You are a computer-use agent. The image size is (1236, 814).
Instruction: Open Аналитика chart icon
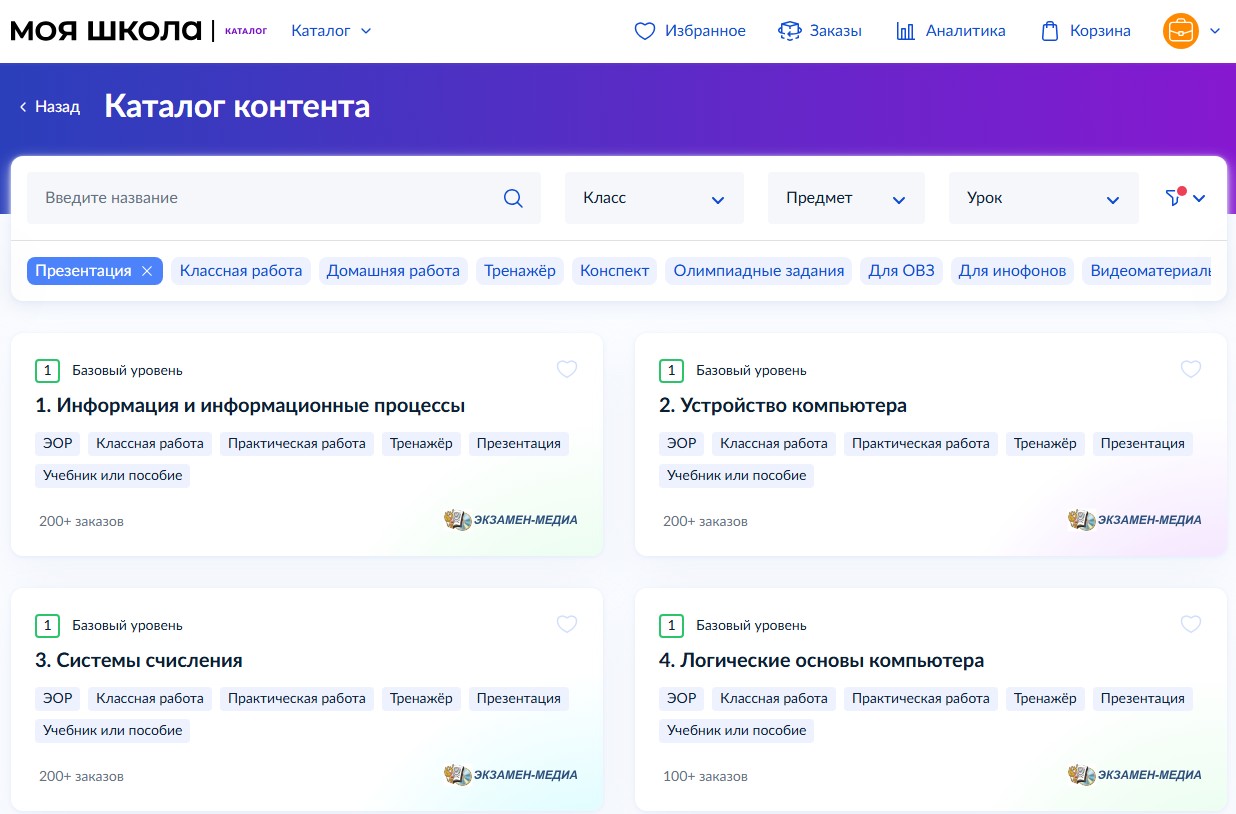(906, 31)
